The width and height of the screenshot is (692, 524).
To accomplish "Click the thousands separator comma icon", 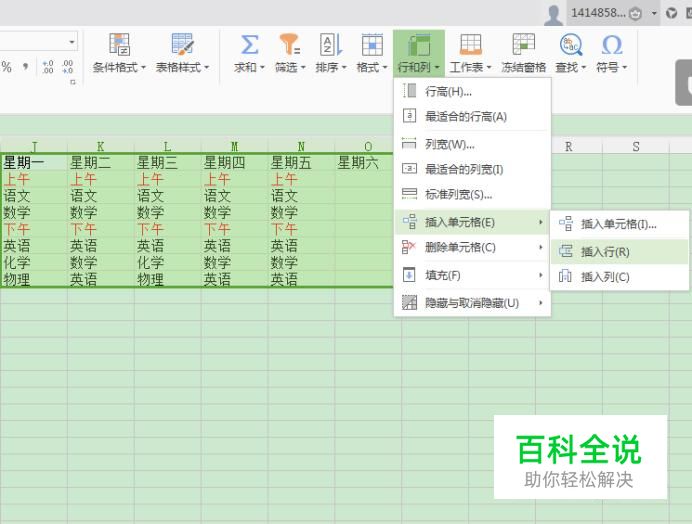I will 26,66.
